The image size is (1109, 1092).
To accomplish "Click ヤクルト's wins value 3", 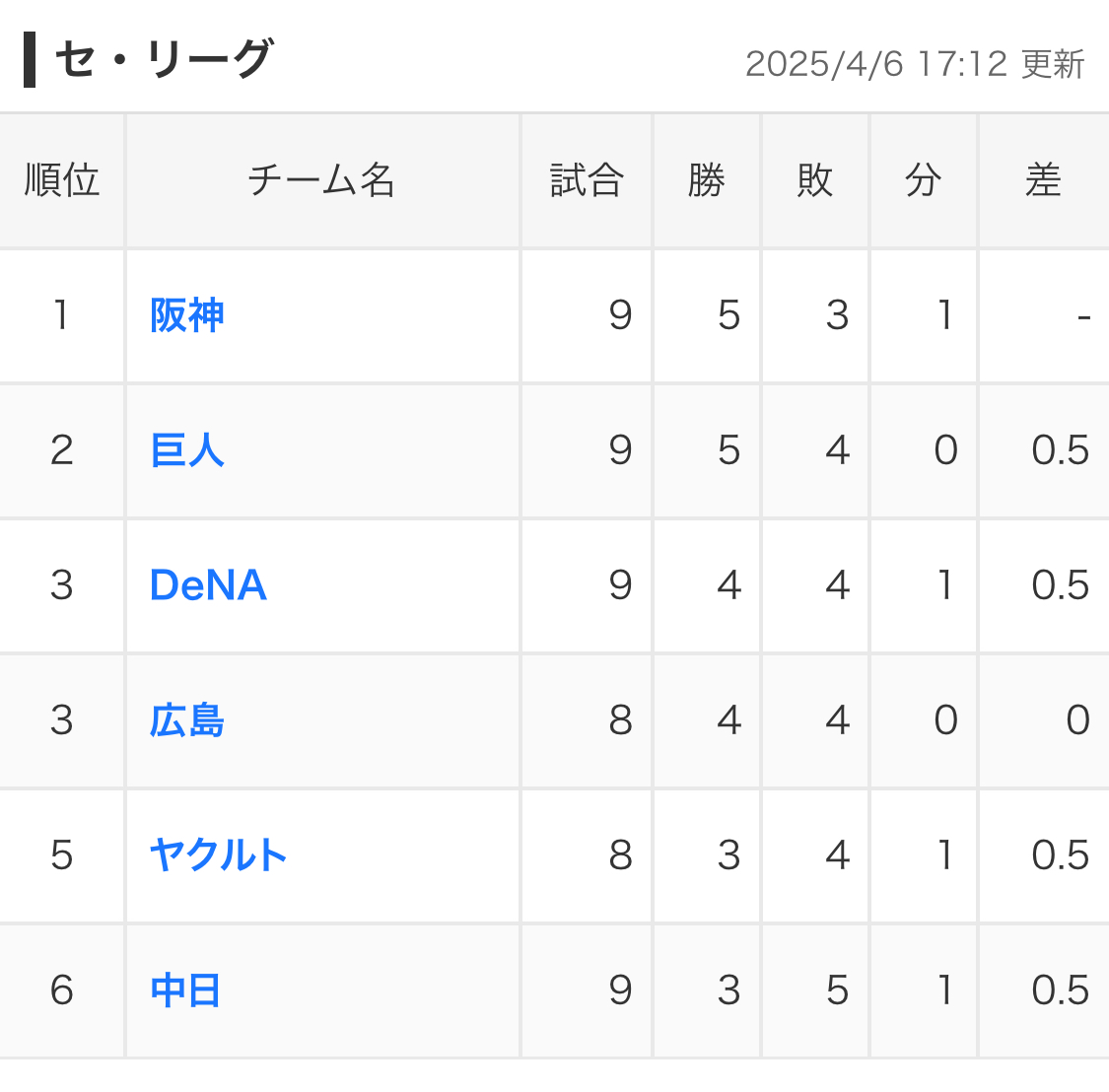I will [729, 855].
